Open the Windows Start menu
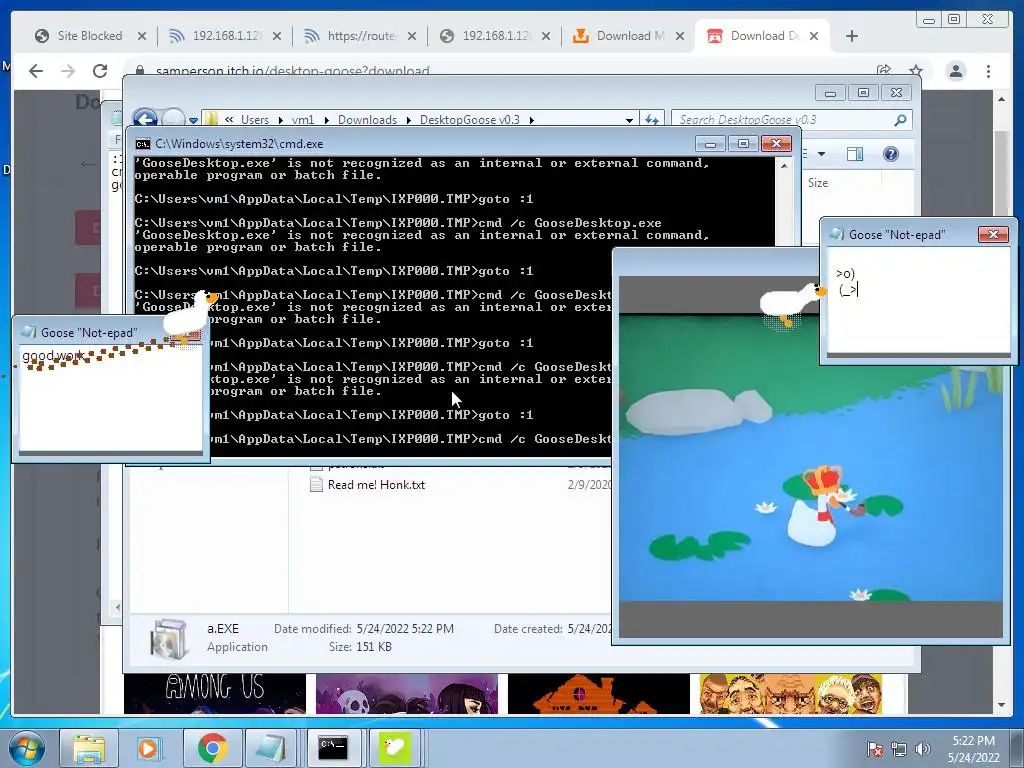 26,748
